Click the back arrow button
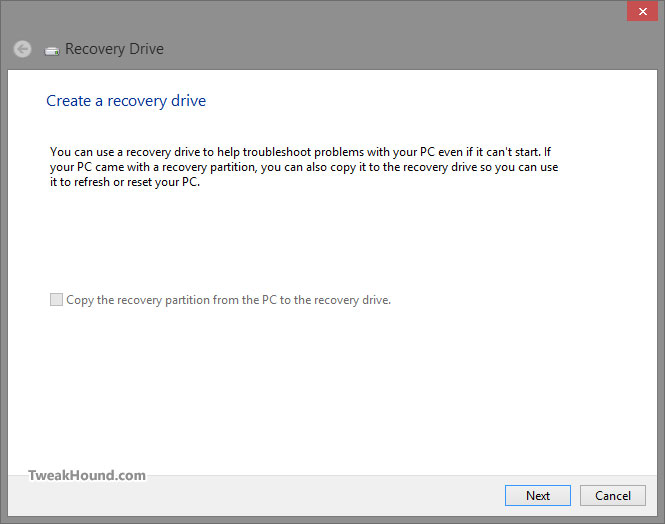 coord(22,49)
